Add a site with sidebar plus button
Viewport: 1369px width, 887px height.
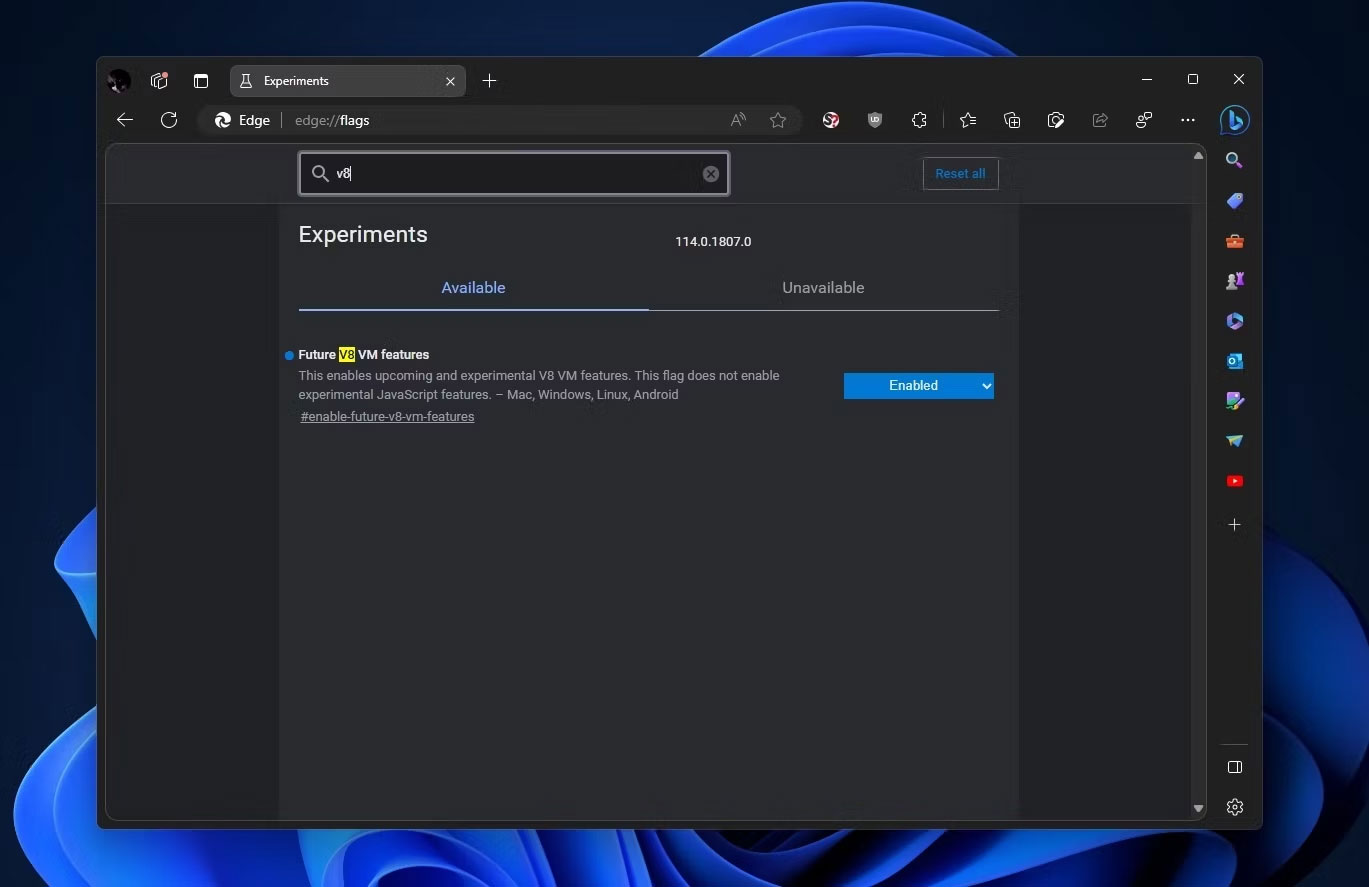(1234, 524)
